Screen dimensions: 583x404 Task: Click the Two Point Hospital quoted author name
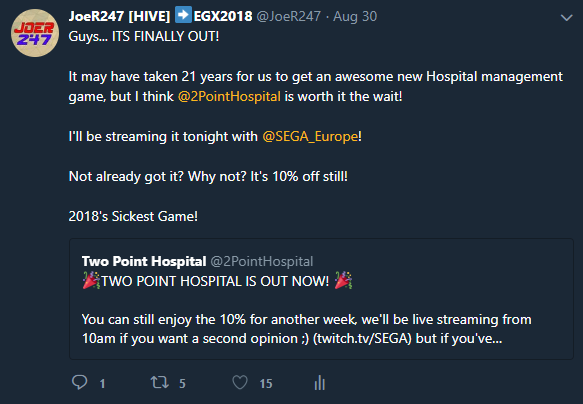pyautogui.click(x=144, y=261)
